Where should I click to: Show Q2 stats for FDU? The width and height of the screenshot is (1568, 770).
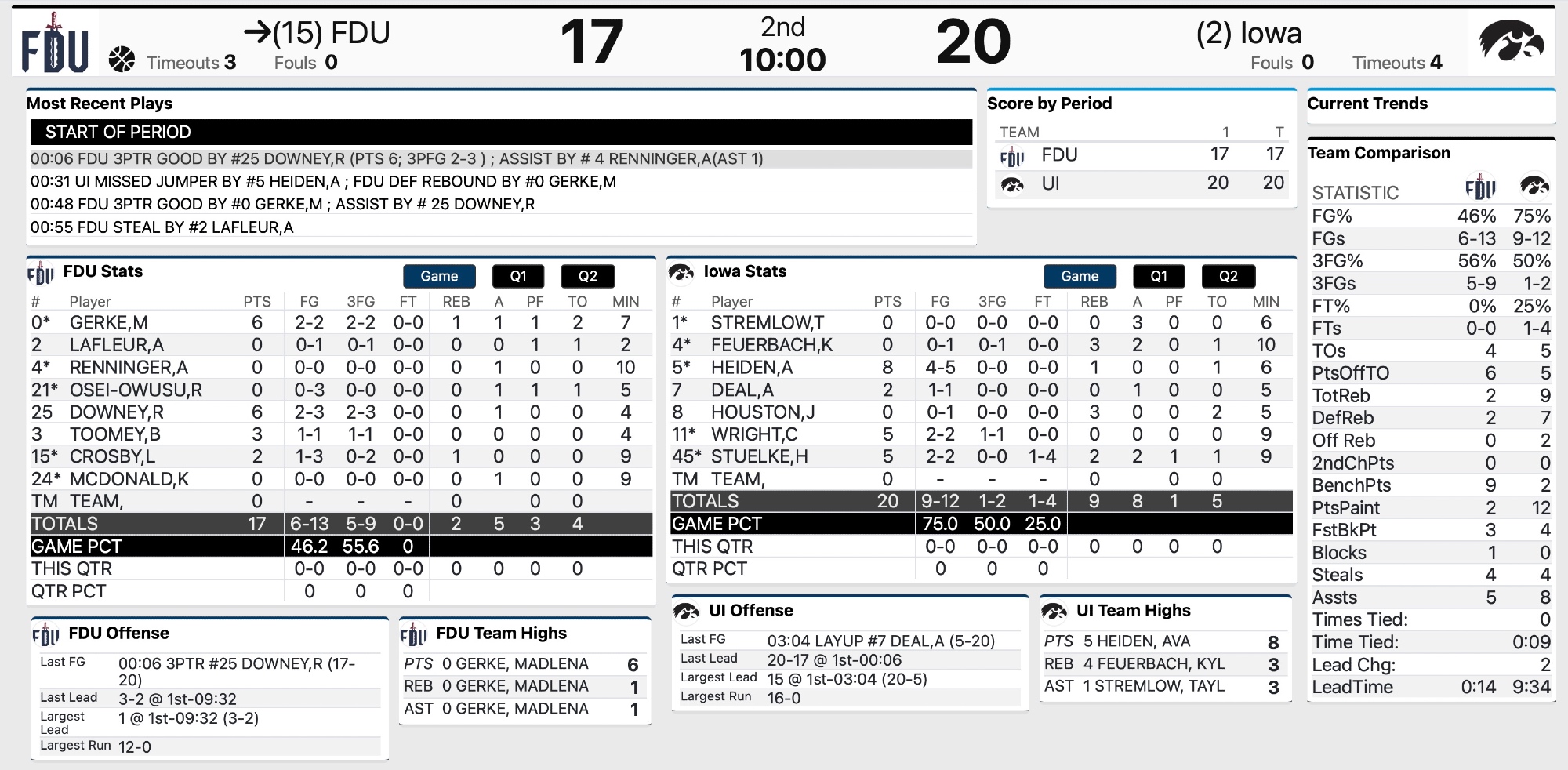587,276
